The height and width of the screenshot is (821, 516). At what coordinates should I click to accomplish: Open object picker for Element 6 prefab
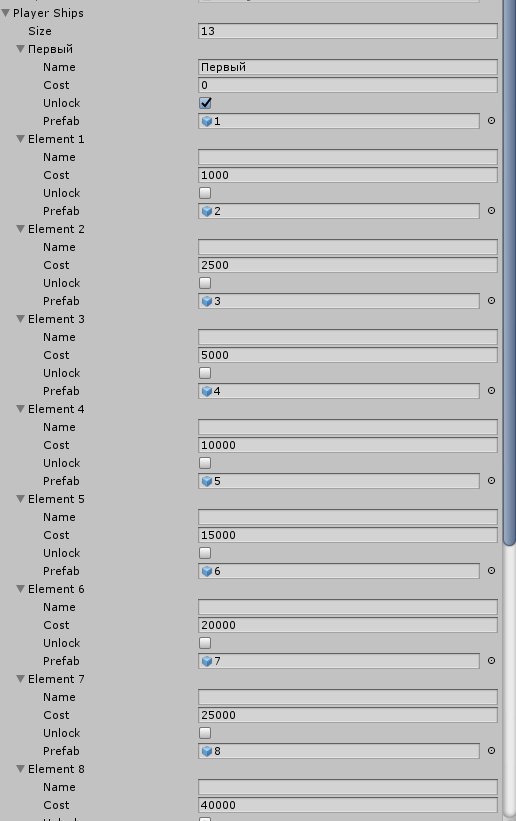(x=491, y=661)
